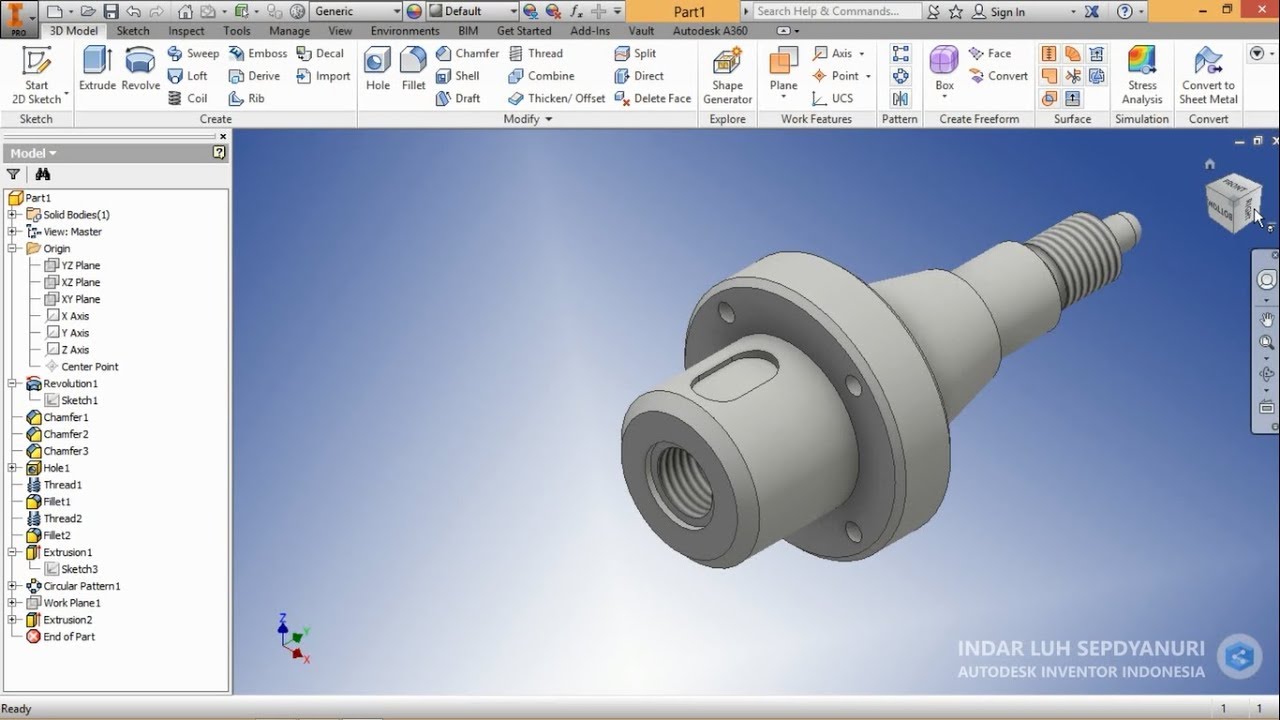Launch Stress Analysis
Screen dimensions: 1280x720
1142,75
